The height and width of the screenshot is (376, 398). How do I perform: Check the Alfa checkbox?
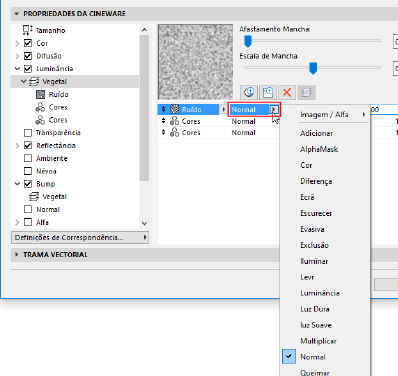(28, 222)
